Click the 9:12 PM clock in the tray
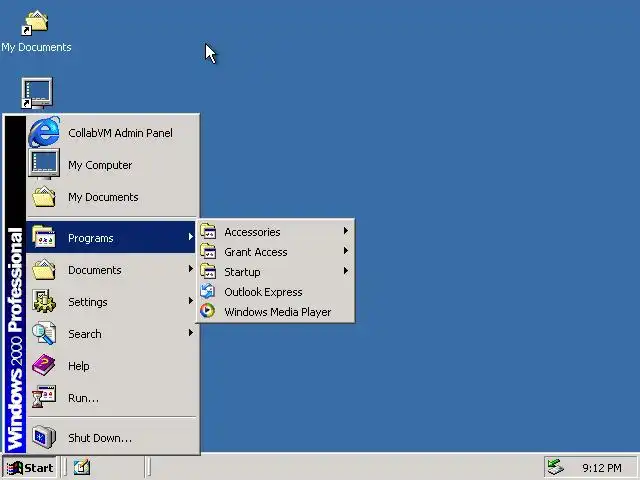 tap(602, 468)
